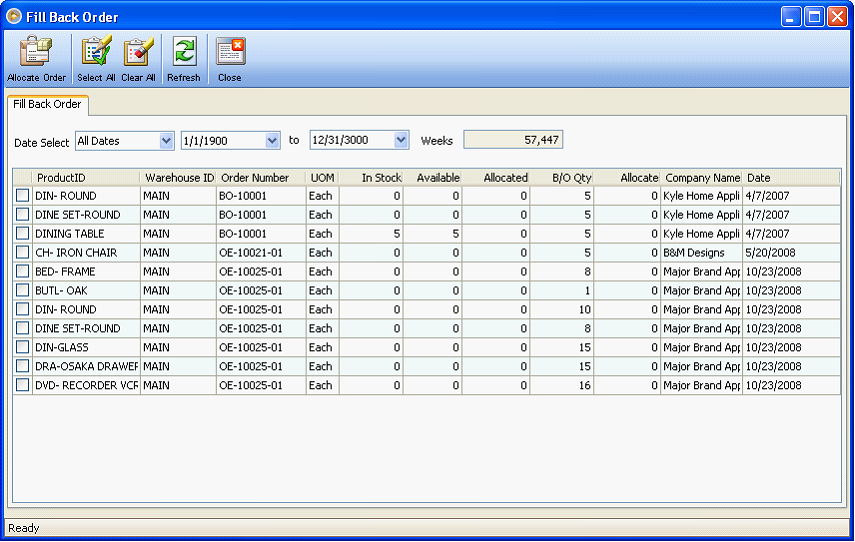Select the CH- IRON CHAIR product cell
855x542 pixels.
point(86,252)
